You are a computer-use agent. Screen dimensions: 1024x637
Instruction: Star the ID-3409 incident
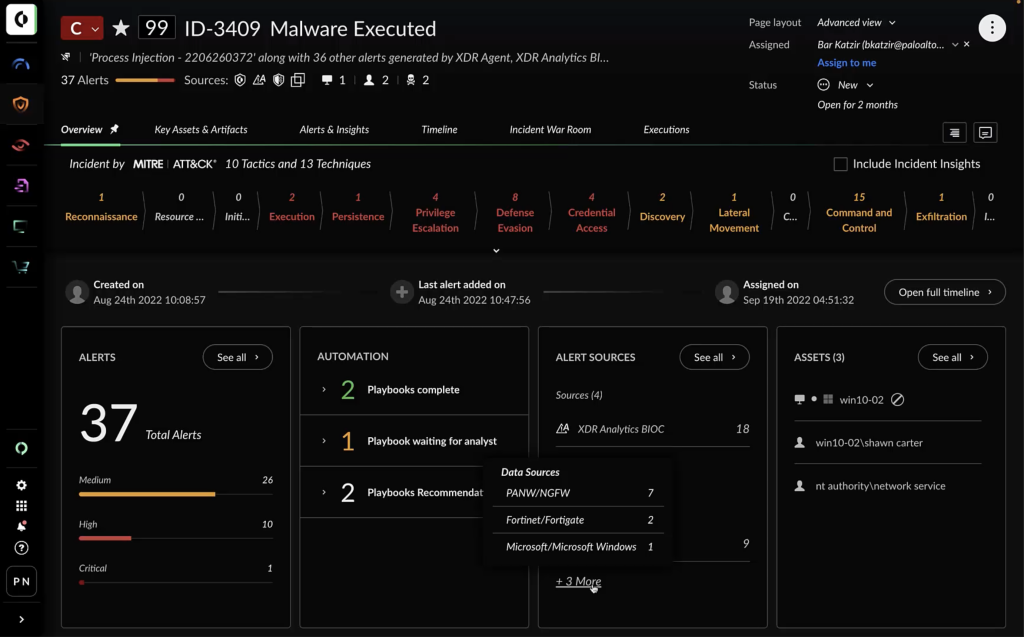[121, 28]
